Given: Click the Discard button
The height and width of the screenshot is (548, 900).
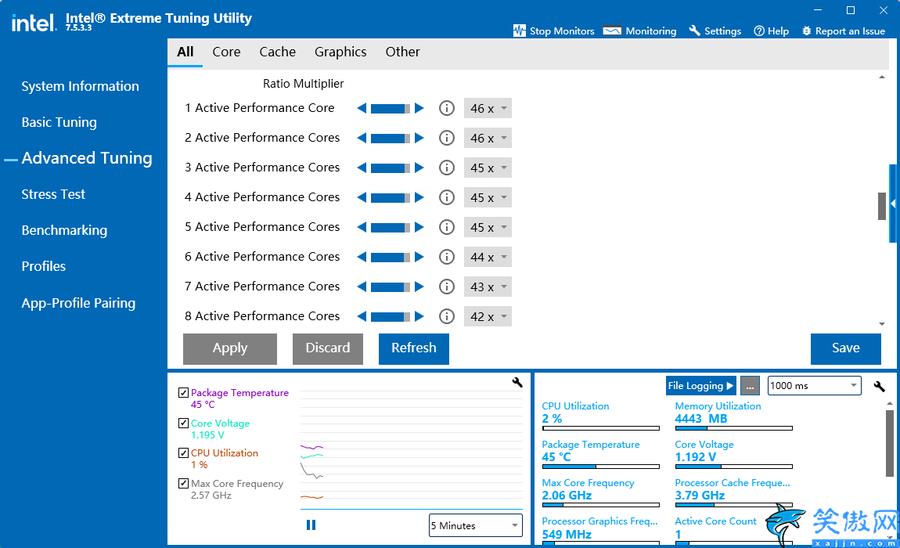Looking at the screenshot, I should (x=328, y=348).
